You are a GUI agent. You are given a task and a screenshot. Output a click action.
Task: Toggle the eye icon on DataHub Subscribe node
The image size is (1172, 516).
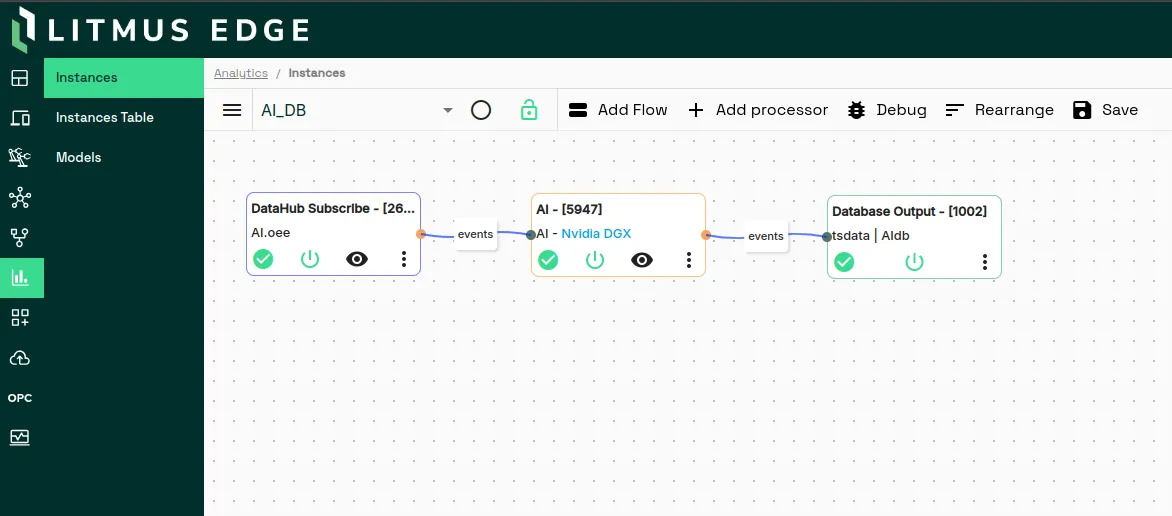(x=357, y=259)
